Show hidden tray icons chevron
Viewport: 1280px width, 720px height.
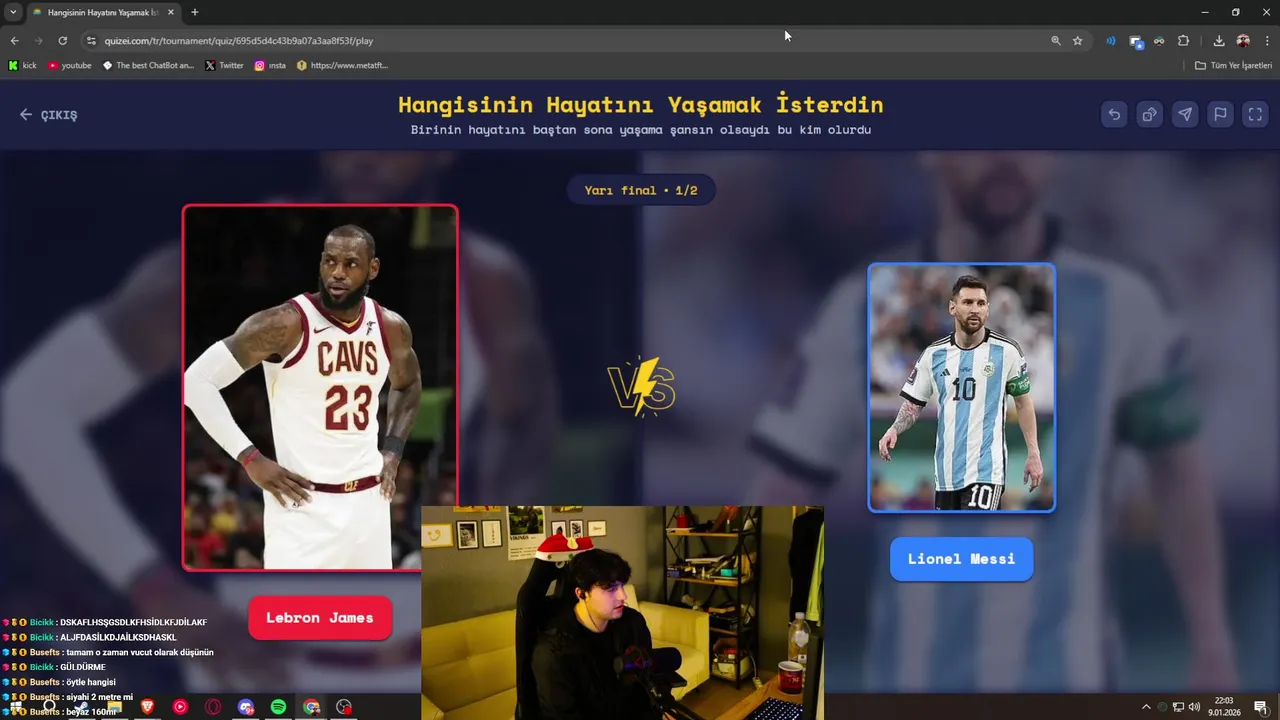point(1146,707)
